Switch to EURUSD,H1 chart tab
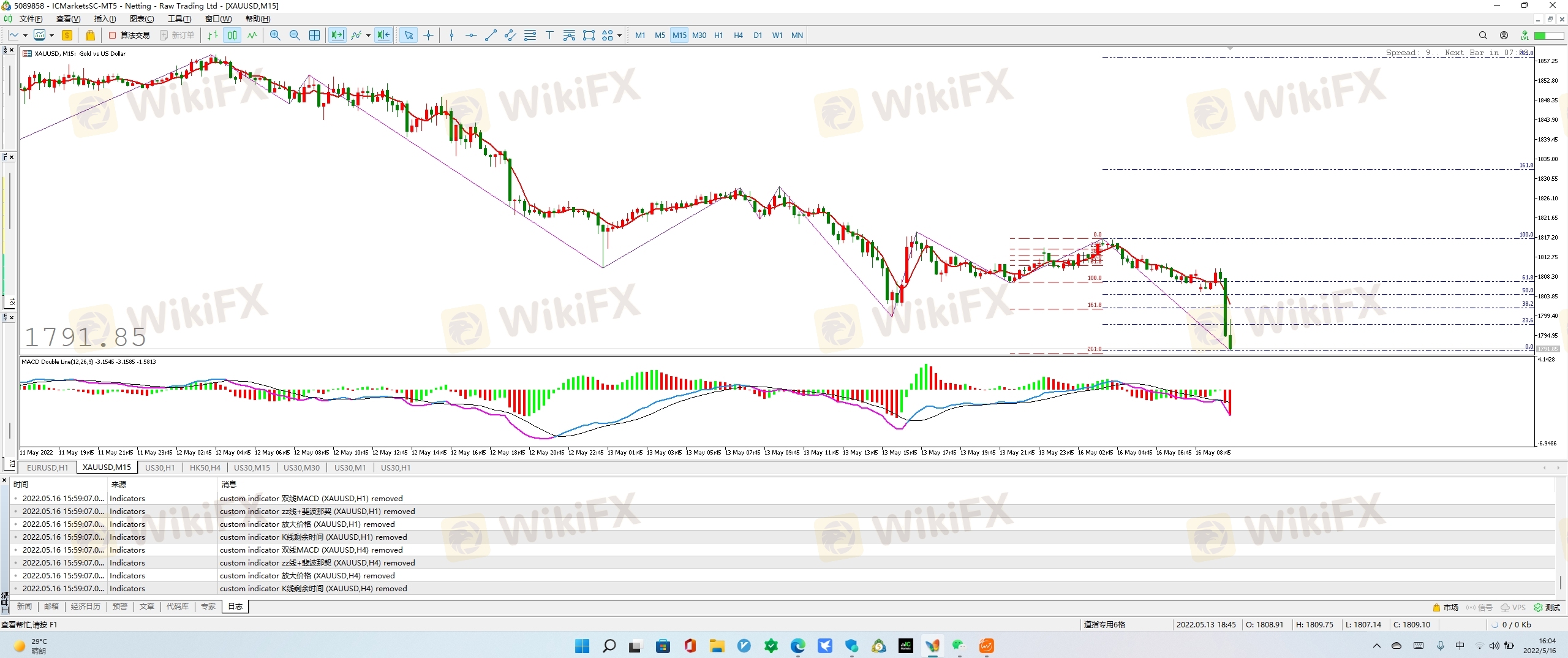Image resolution: width=1568 pixels, height=658 pixels. coord(48,467)
